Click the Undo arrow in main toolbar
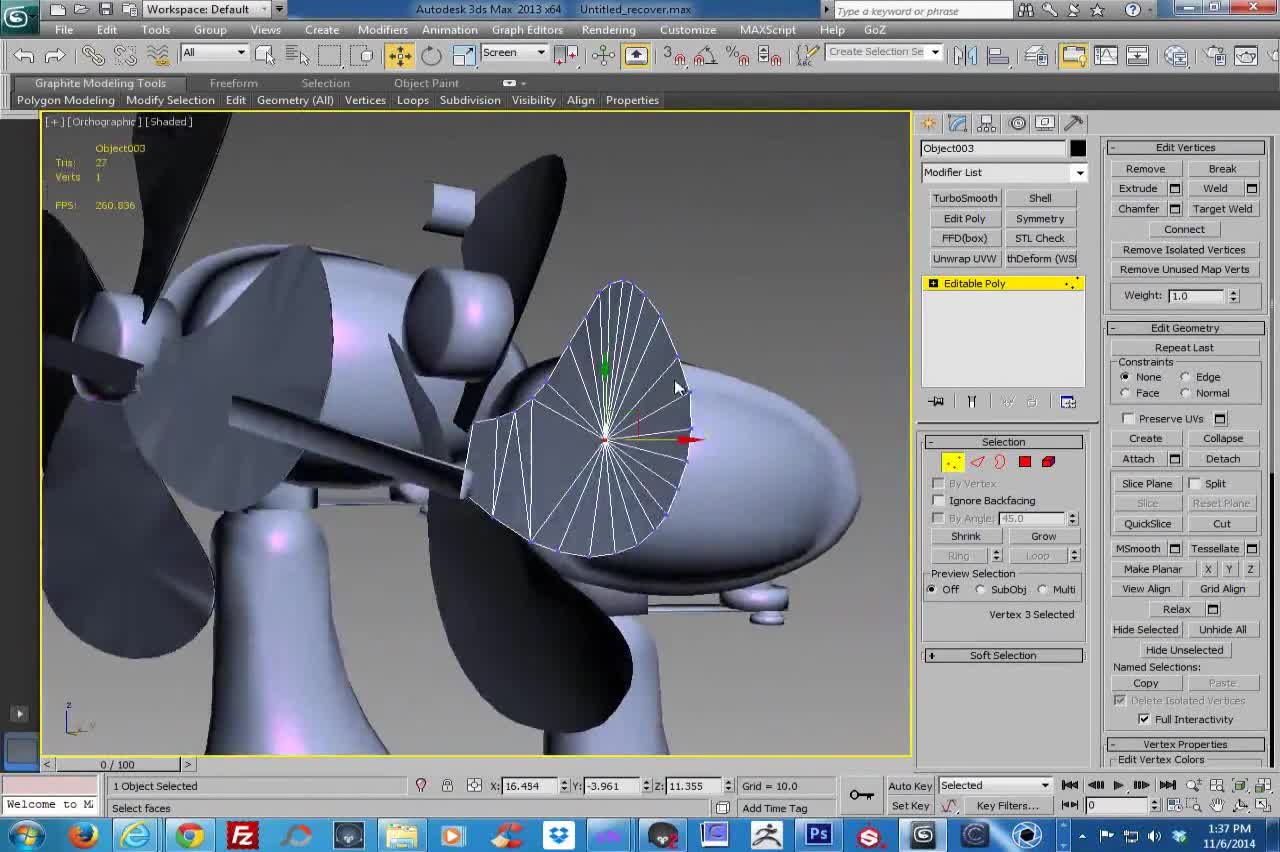 tap(24, 56)
